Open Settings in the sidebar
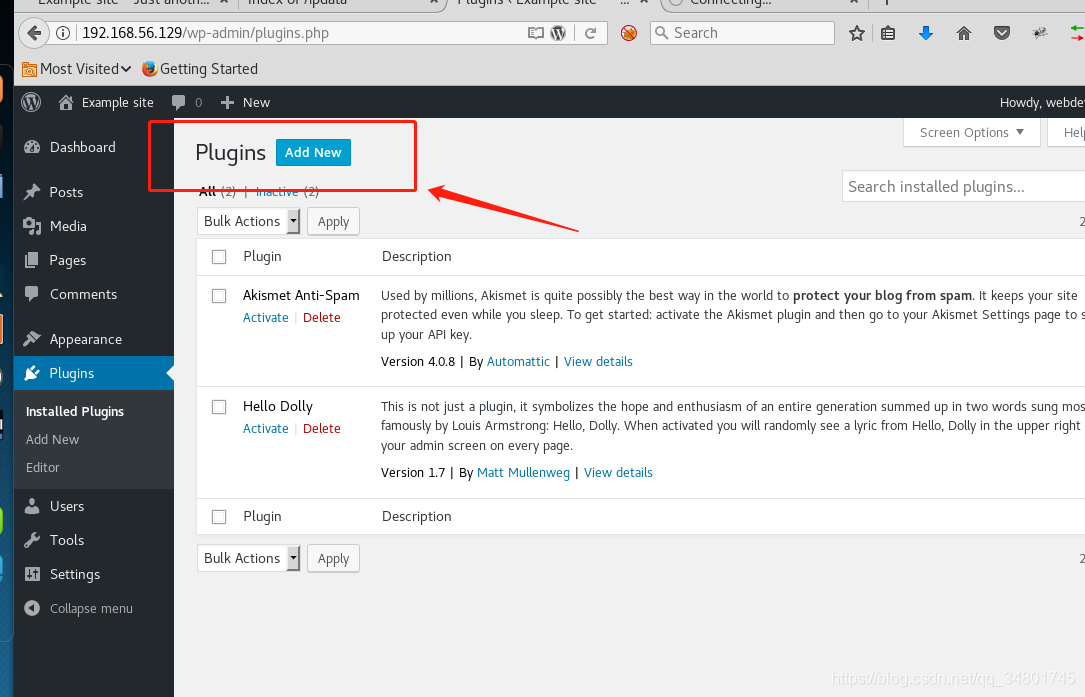 coord(93,574)
